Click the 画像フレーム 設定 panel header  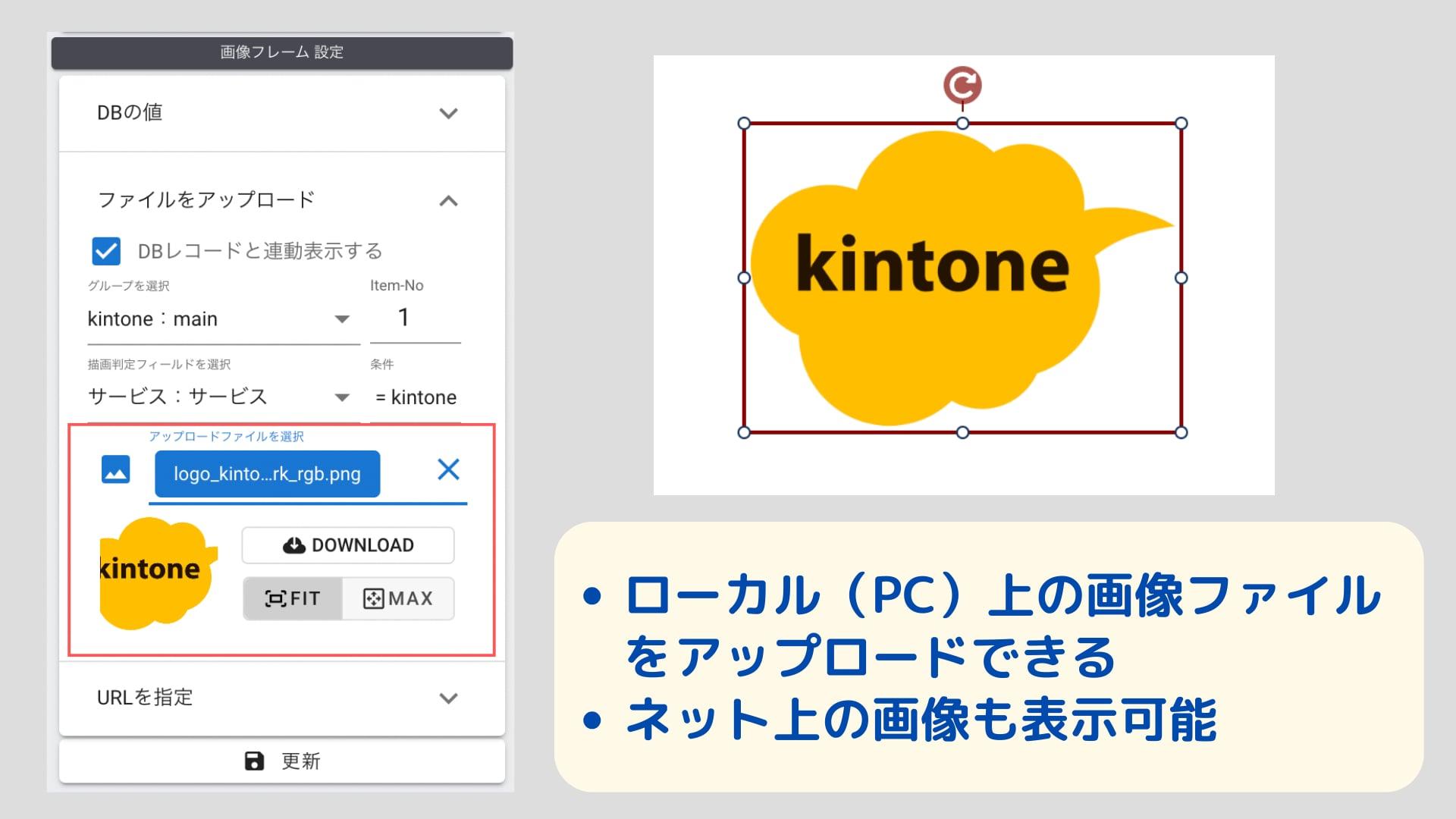[282, 52]
